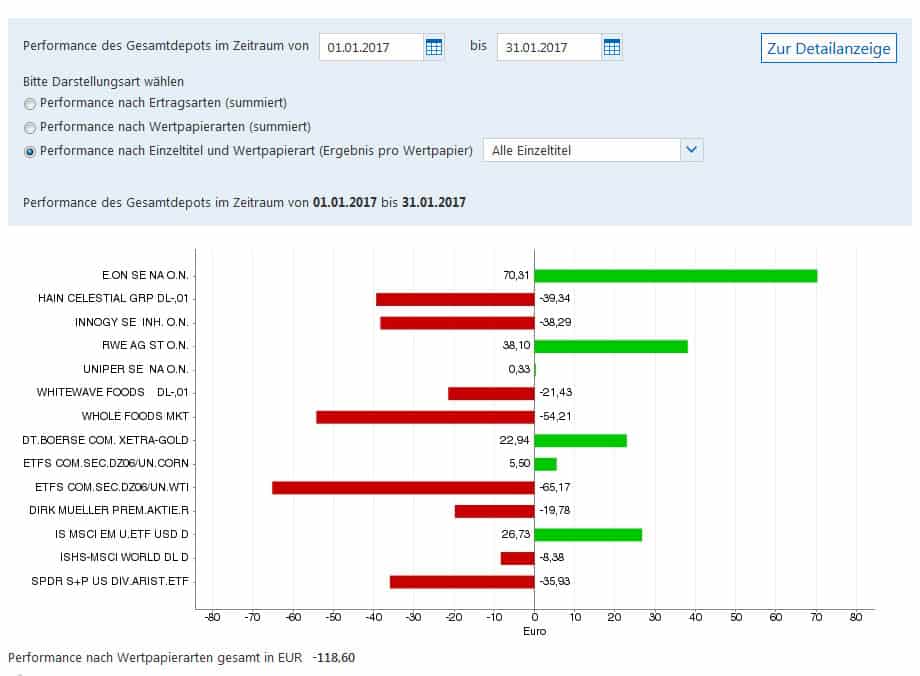This screenshot has width=920, height=676.
Task: Click the label ETFS COM.SEC.DZ06/UN.WTI
Action: (111, 487)
